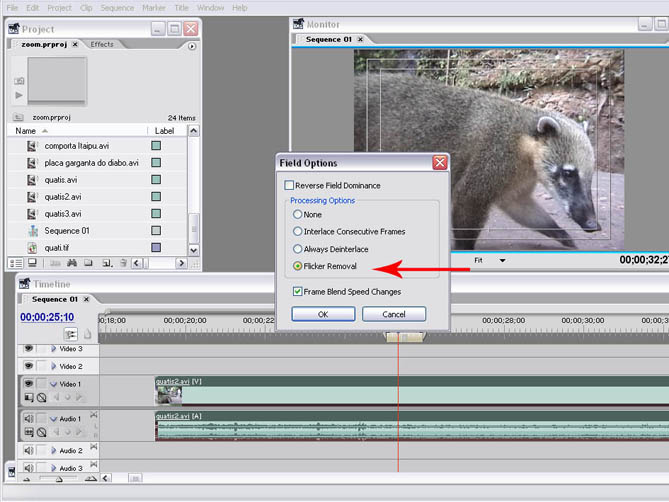669x502 pixels.
Task: Uncheck Frame Blend Speed Changes
Action: pos(298,291)
